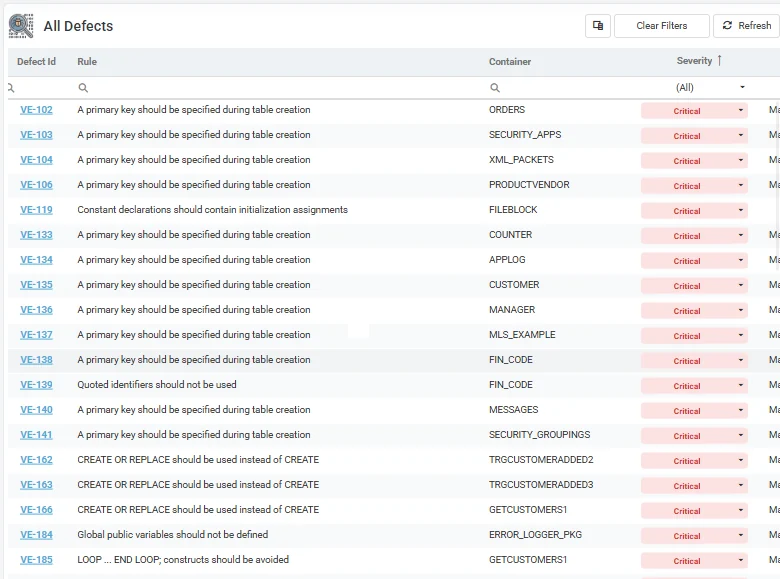Open defect link VE-140
This screenshot has width=780, height=579.
[36, 410]
